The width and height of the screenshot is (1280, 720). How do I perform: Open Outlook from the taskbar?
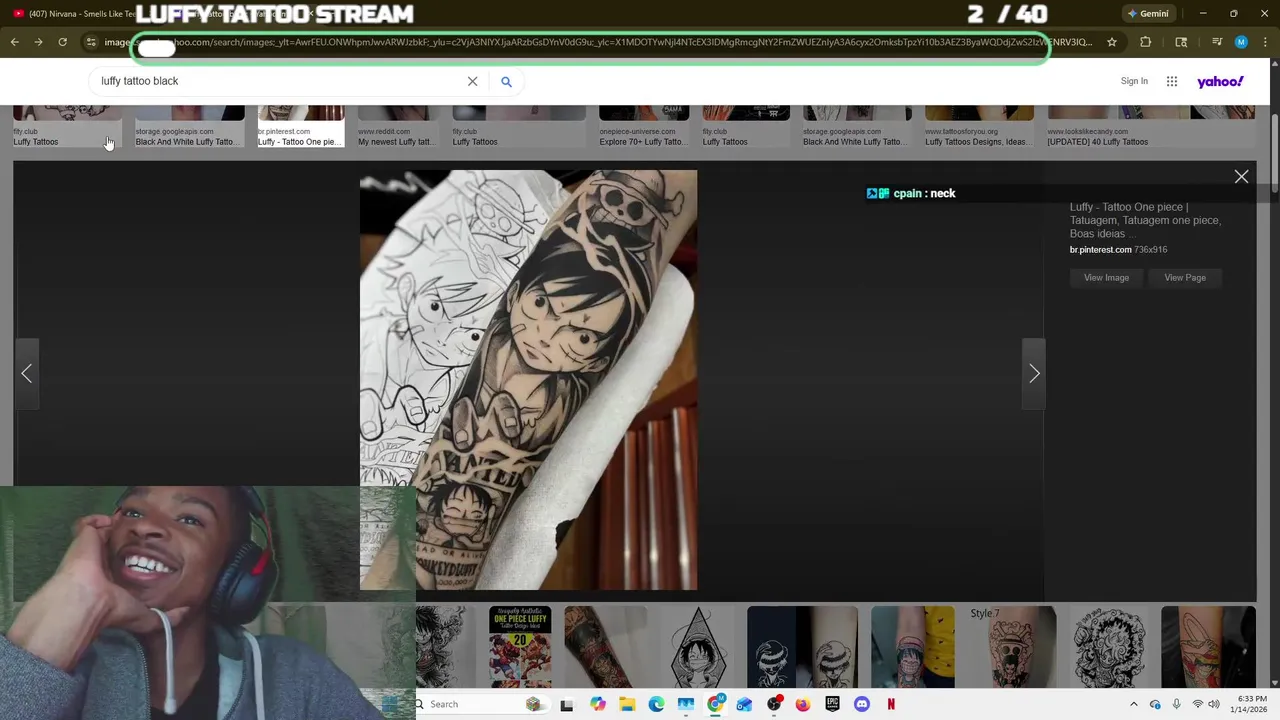pos(744,704)
